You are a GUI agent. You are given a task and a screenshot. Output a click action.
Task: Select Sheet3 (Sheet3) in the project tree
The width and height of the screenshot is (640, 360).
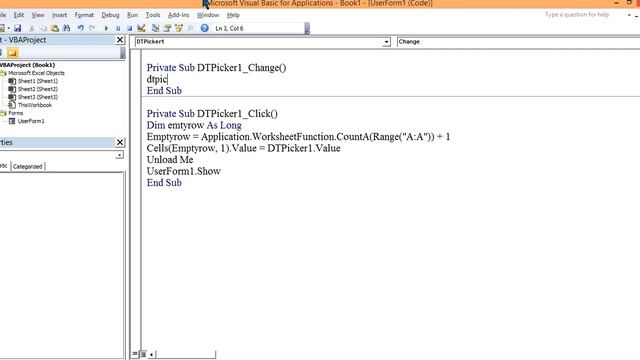click(x=38, y=97)
